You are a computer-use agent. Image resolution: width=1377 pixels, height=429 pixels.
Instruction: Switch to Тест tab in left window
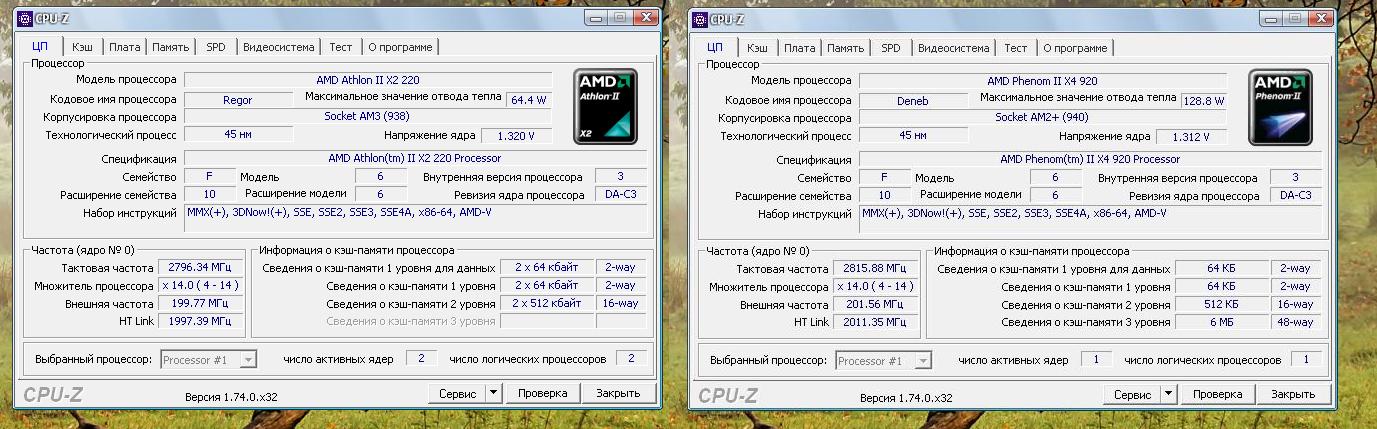[341, 47]
